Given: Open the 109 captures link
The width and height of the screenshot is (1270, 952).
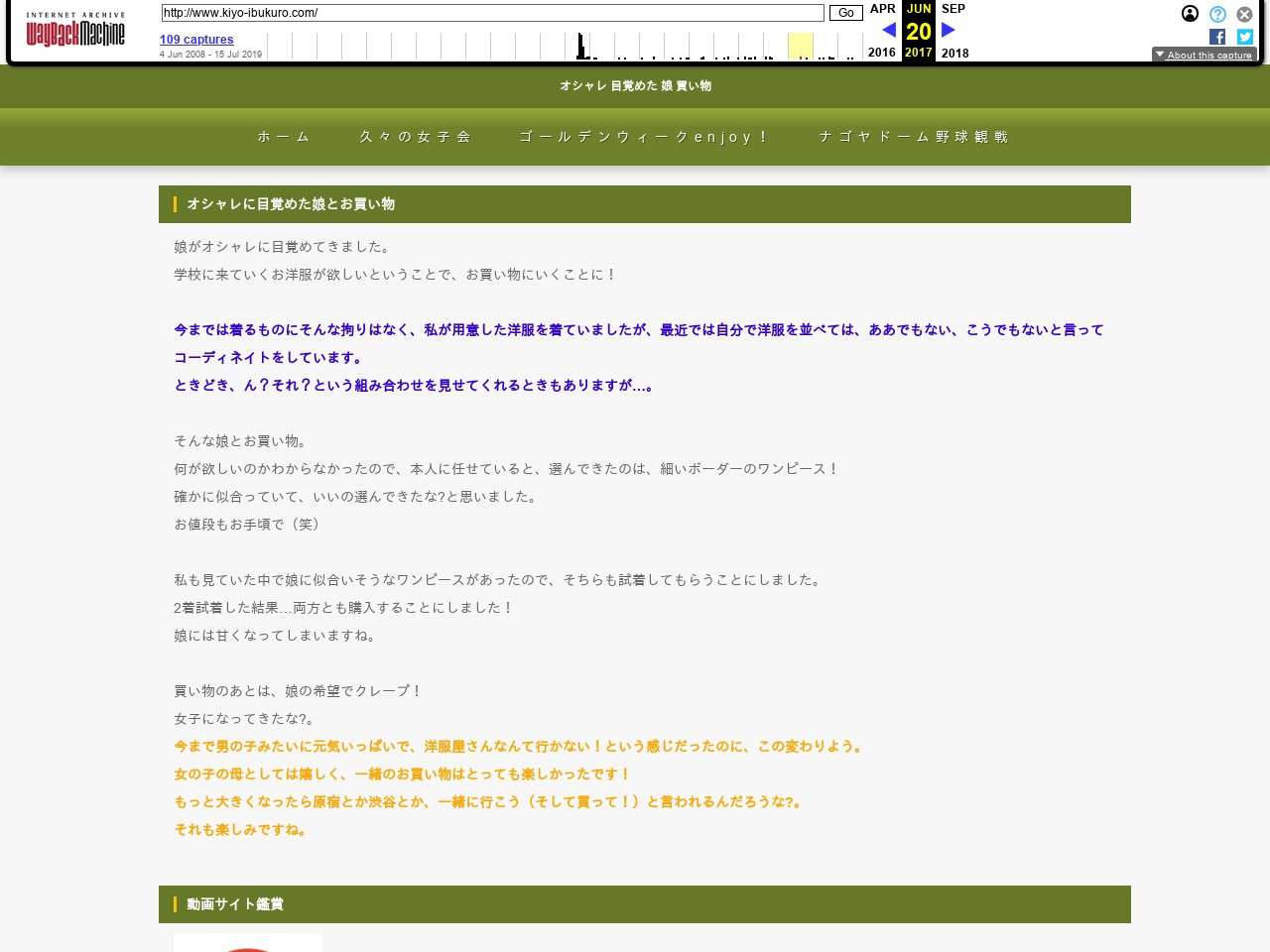Looking at the screenshot, I should coord(196,40).
